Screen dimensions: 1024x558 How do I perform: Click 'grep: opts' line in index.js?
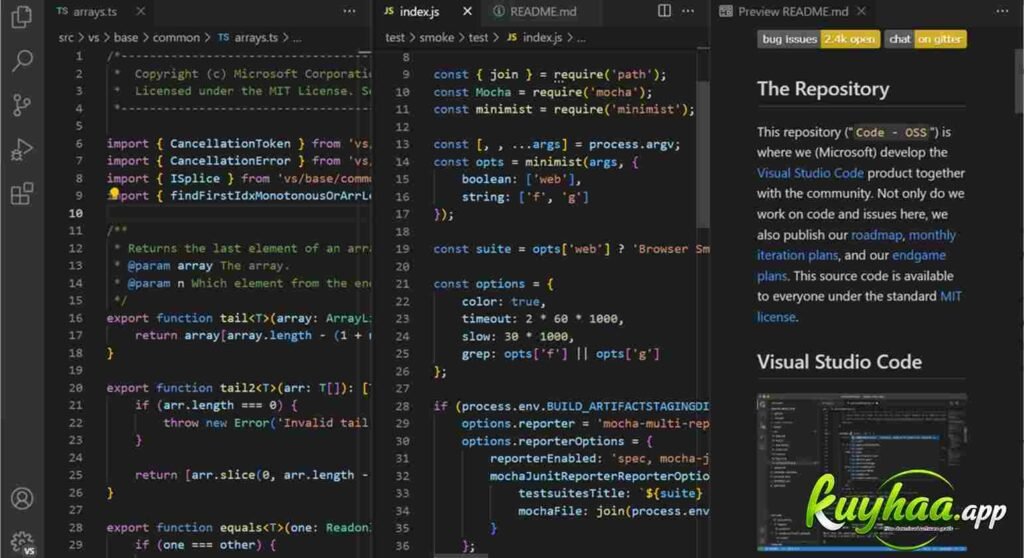tap(560, 353)
